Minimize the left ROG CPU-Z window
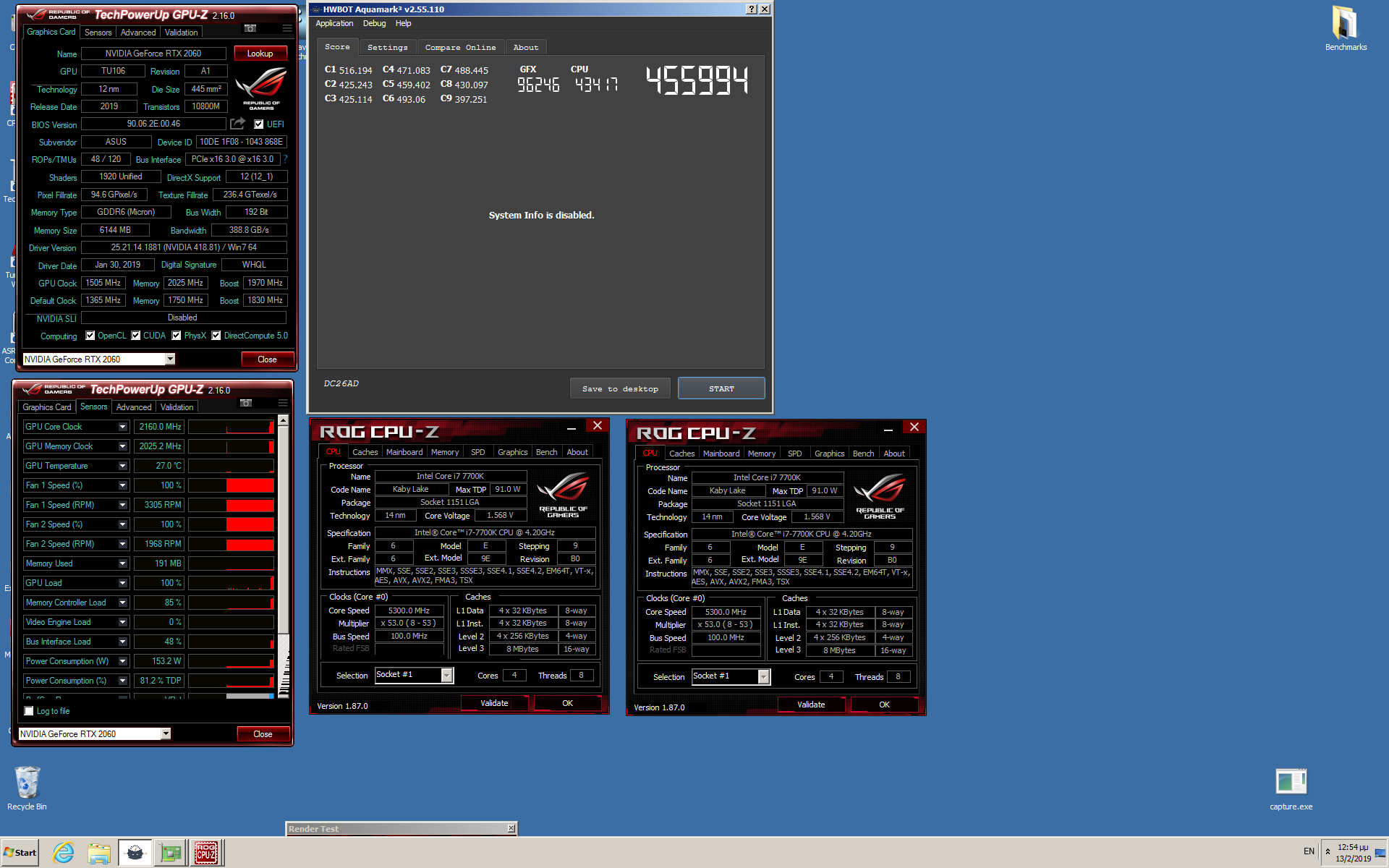This screenshot has height=868, width=1389. [572, 427]
